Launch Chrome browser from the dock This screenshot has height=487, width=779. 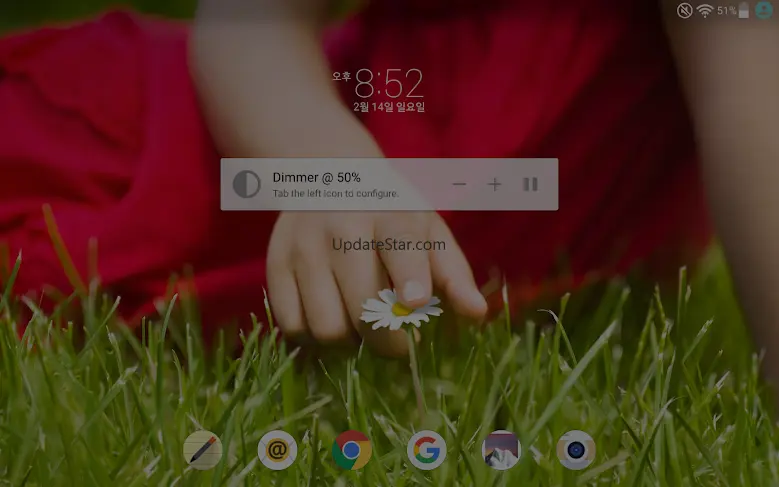352,450
